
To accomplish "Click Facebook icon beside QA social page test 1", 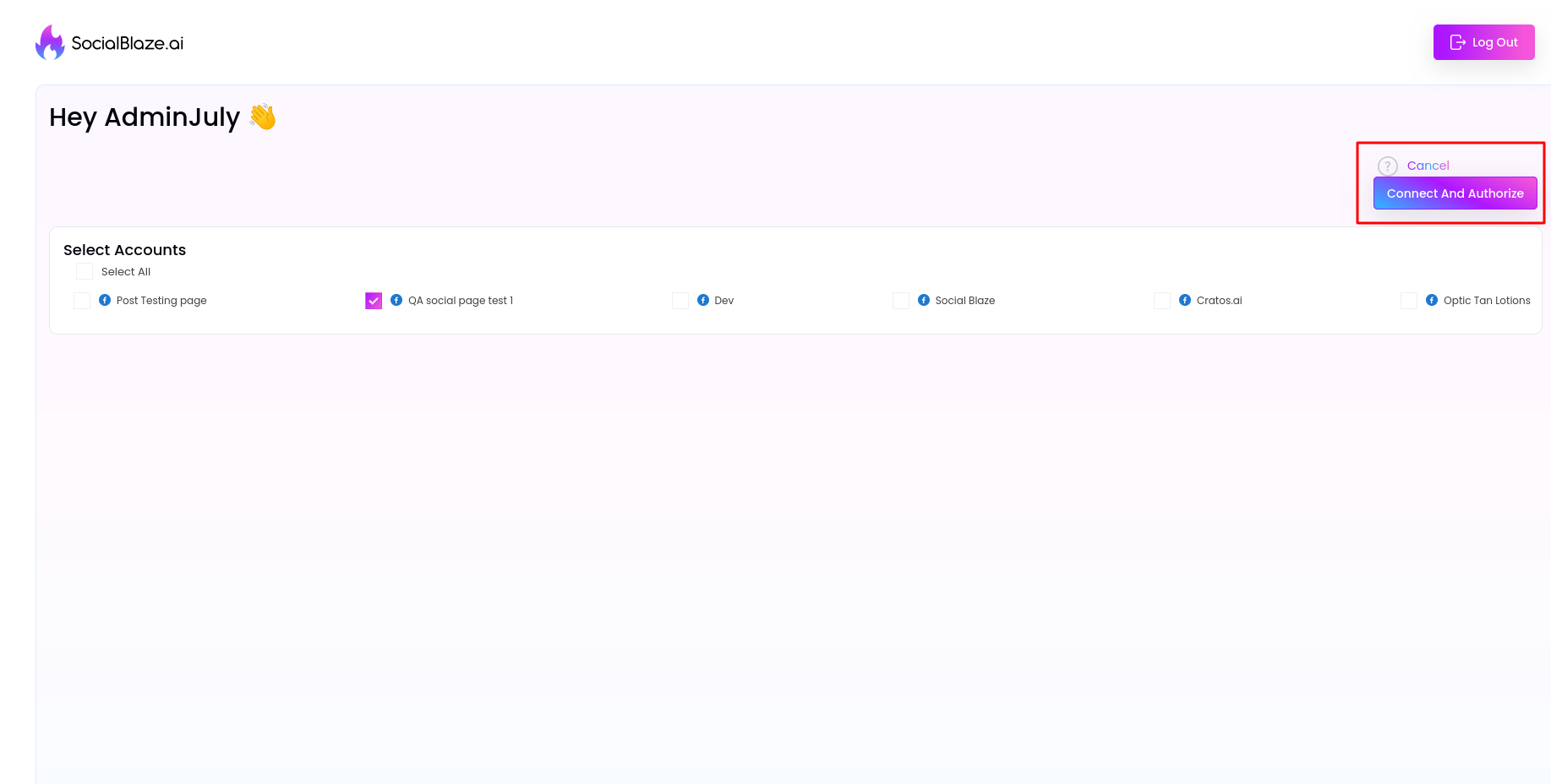I will tap(396, 300).
